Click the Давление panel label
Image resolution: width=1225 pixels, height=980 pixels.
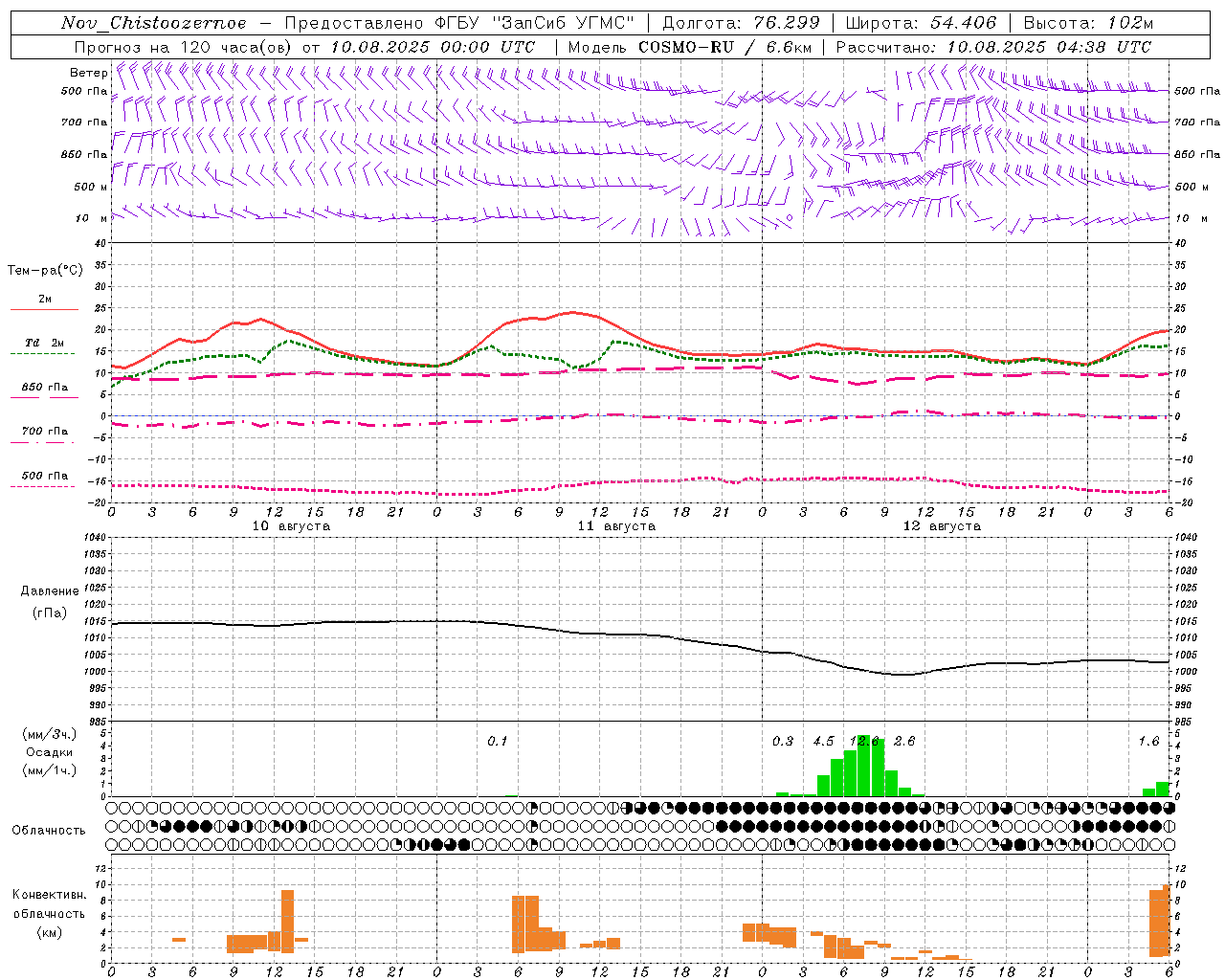pos(50,591)
